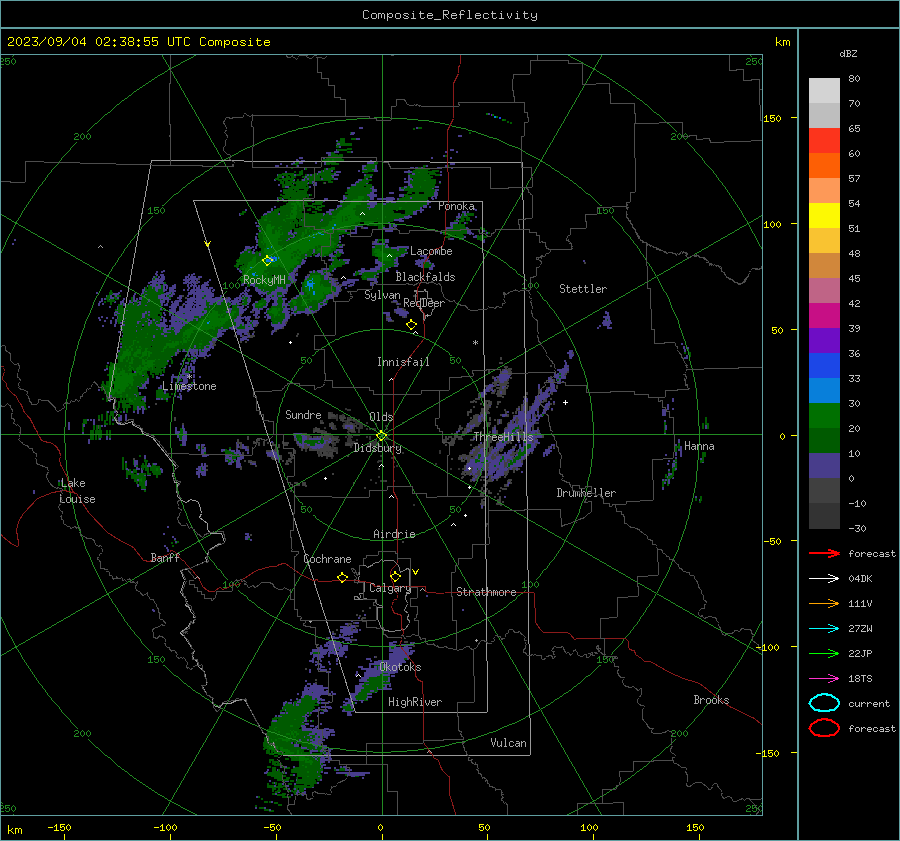The width and height of the screenshot is (900, 841).
Task: Click the Ponoka city label
Action: coord(456,206)
